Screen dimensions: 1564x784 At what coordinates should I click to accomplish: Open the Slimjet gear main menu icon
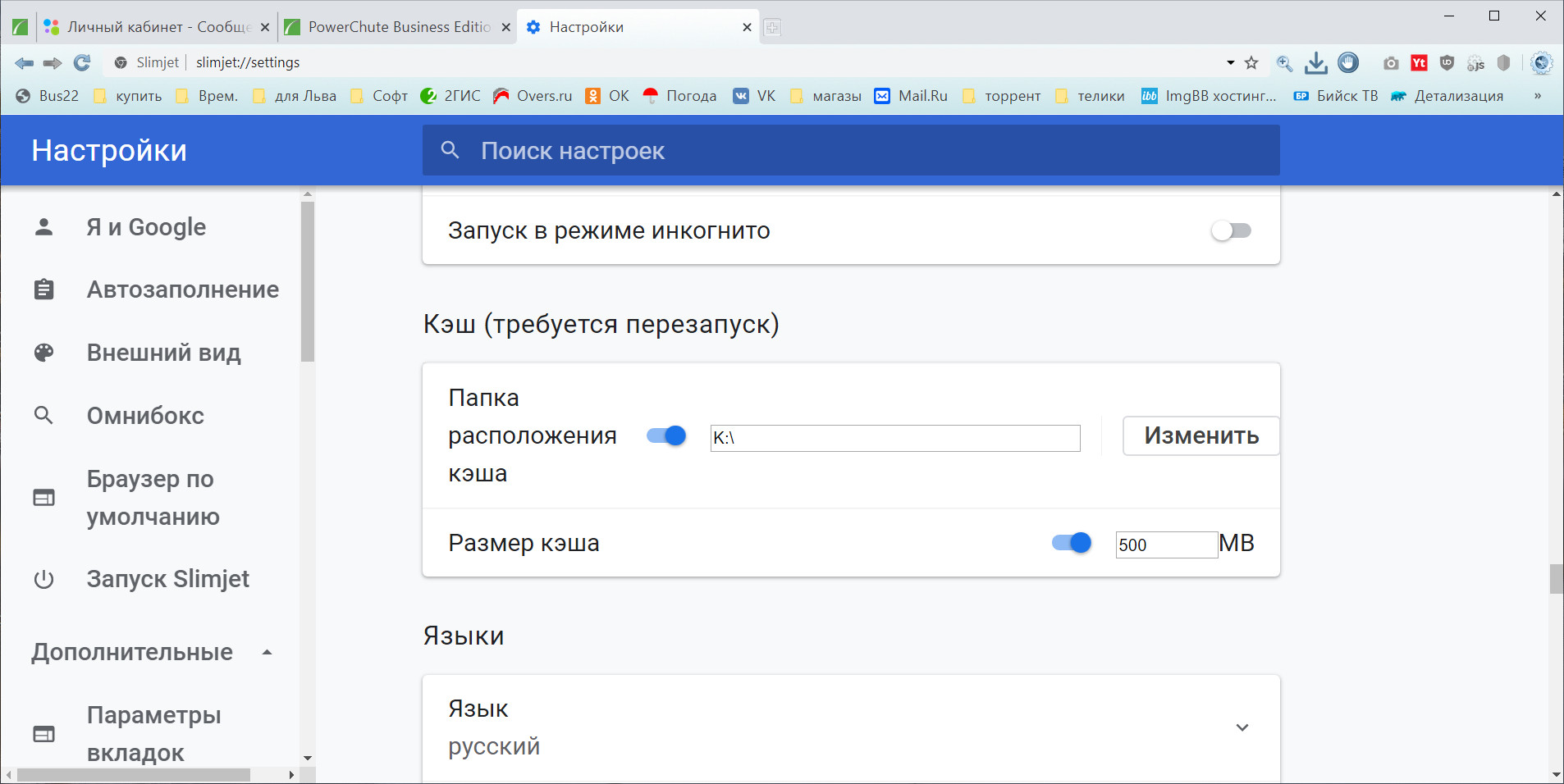tap(1541, 62)
